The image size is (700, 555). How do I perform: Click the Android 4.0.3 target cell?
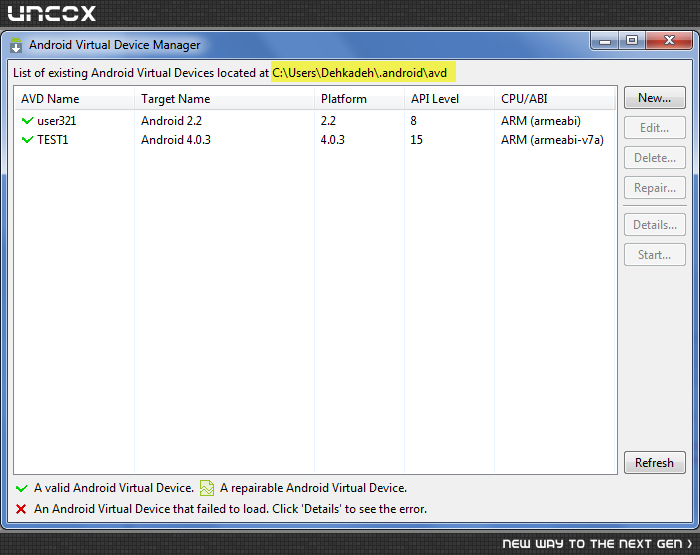pos(176,140)
